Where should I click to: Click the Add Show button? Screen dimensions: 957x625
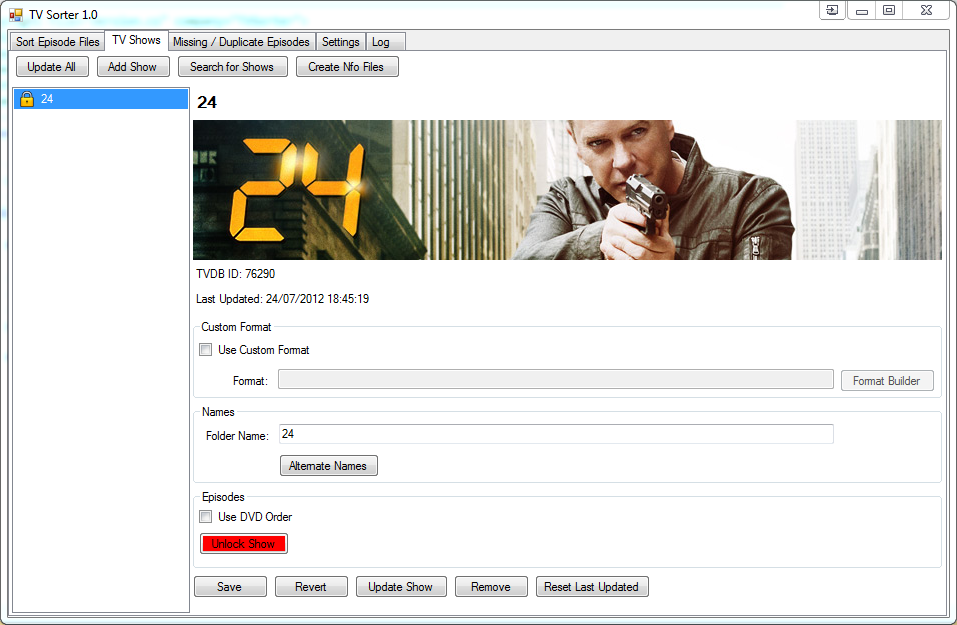132,67
